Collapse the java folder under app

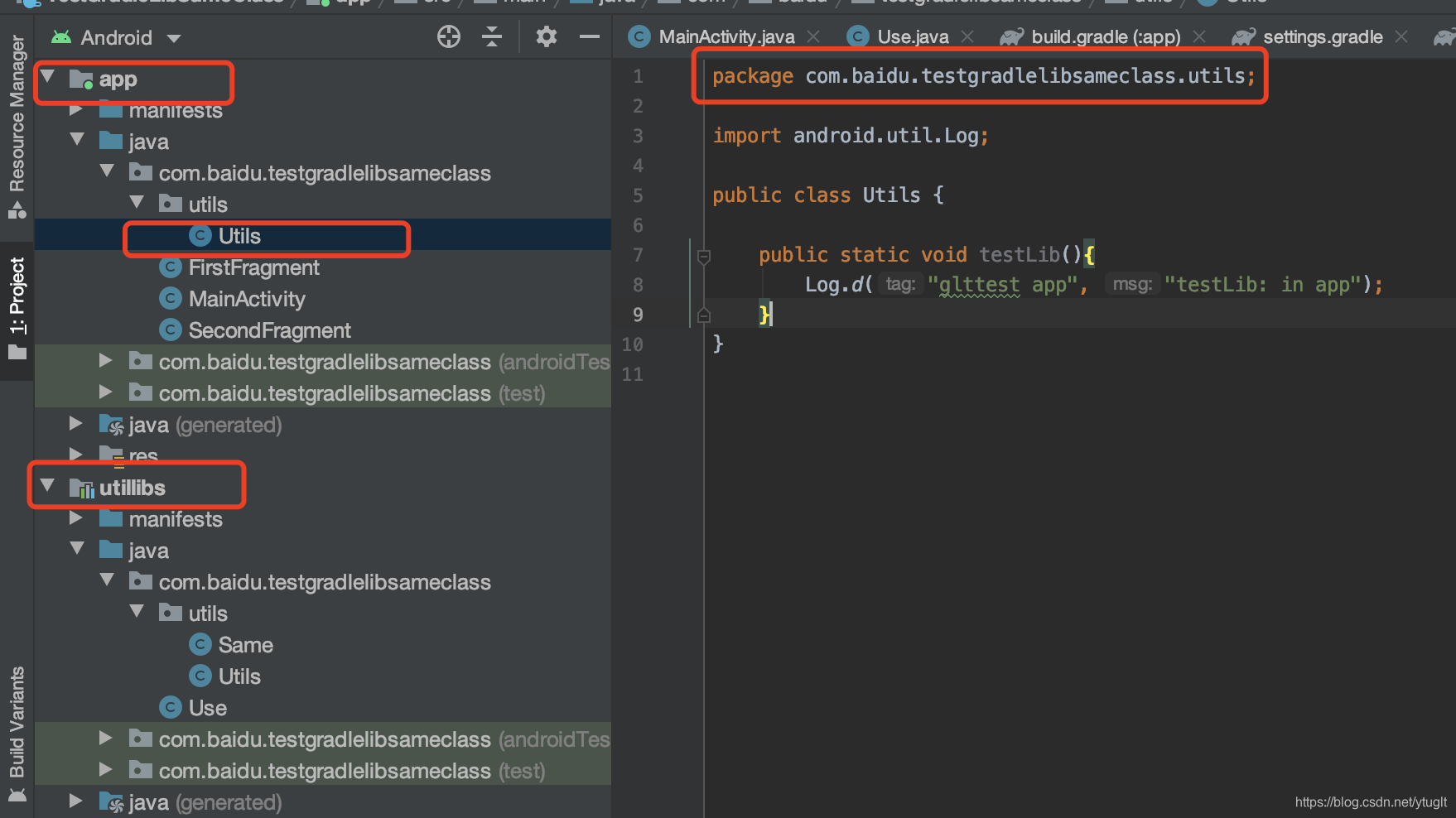[x=77, y=139]
